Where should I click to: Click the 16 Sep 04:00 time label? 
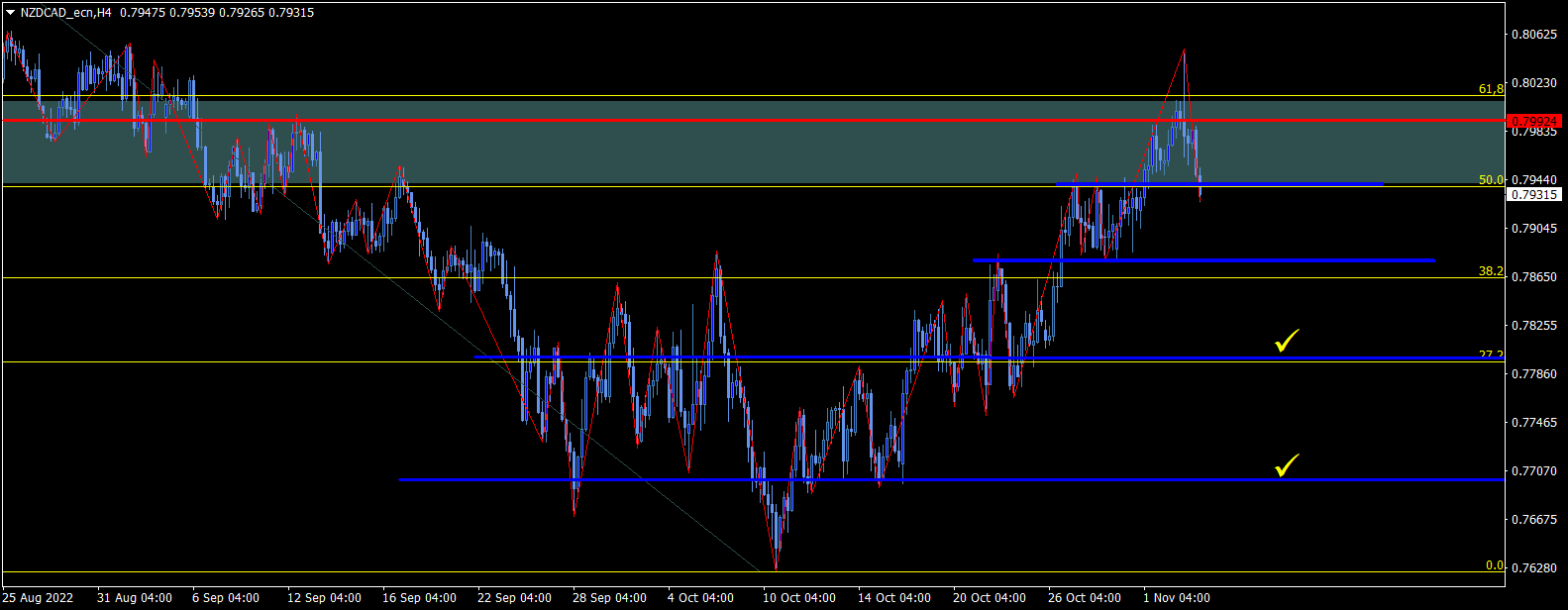pos(419,598)
